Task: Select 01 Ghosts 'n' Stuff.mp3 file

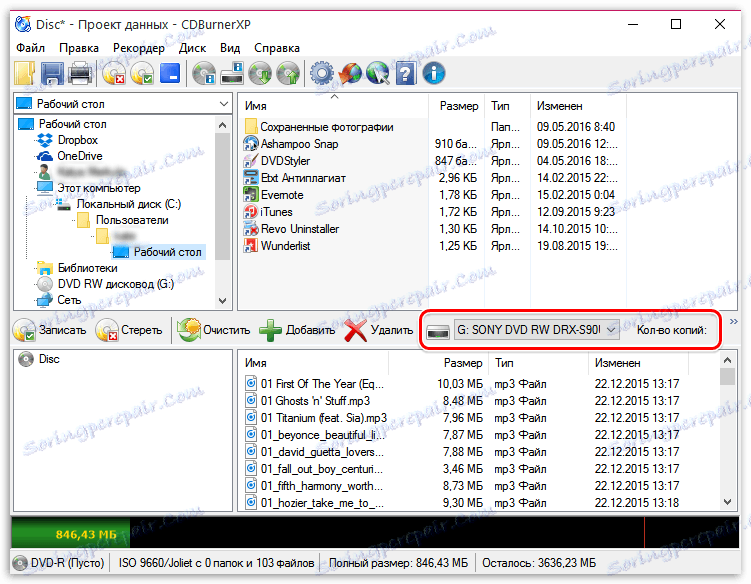Action: coord(316,401)
